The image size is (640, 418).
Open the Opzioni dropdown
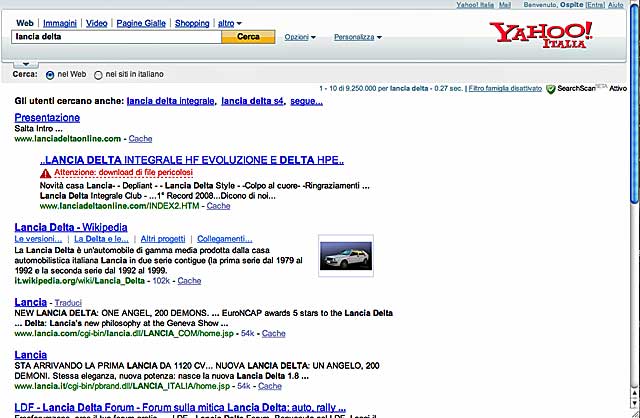300,37
